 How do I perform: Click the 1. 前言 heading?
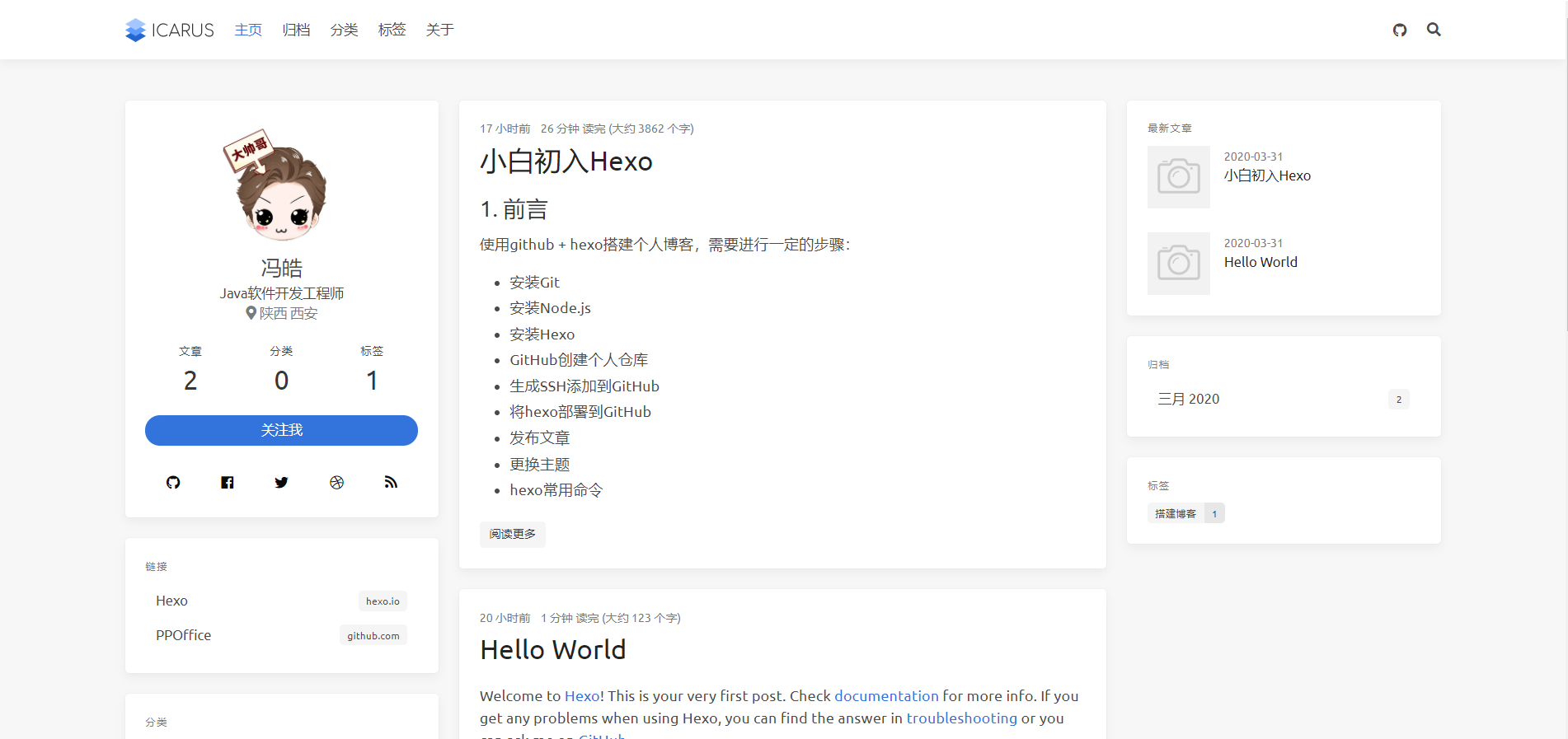click(x=514, y=210)
